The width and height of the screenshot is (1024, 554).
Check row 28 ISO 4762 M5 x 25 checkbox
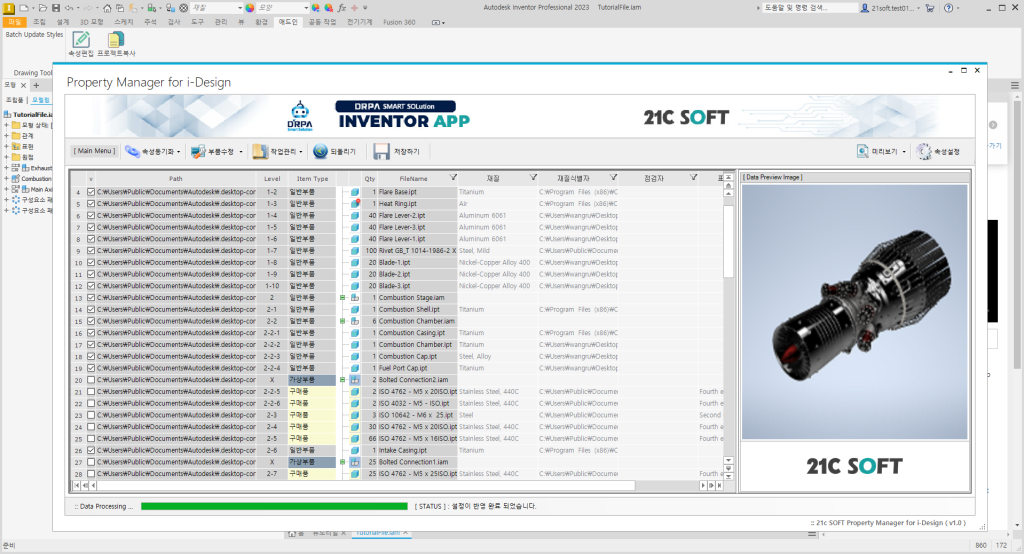click(x=91, y=474)
